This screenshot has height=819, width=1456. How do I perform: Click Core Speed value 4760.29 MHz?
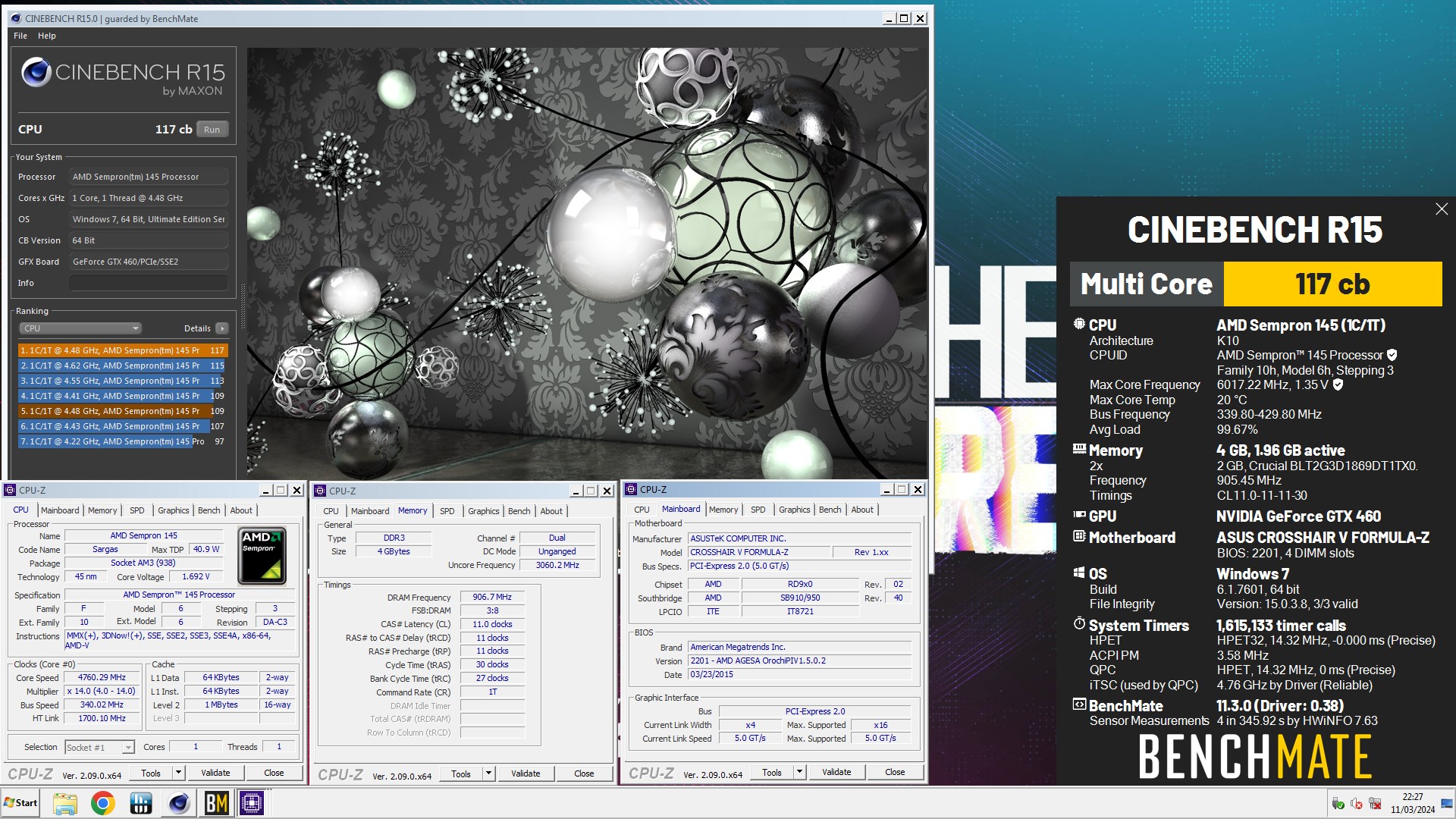102,678
